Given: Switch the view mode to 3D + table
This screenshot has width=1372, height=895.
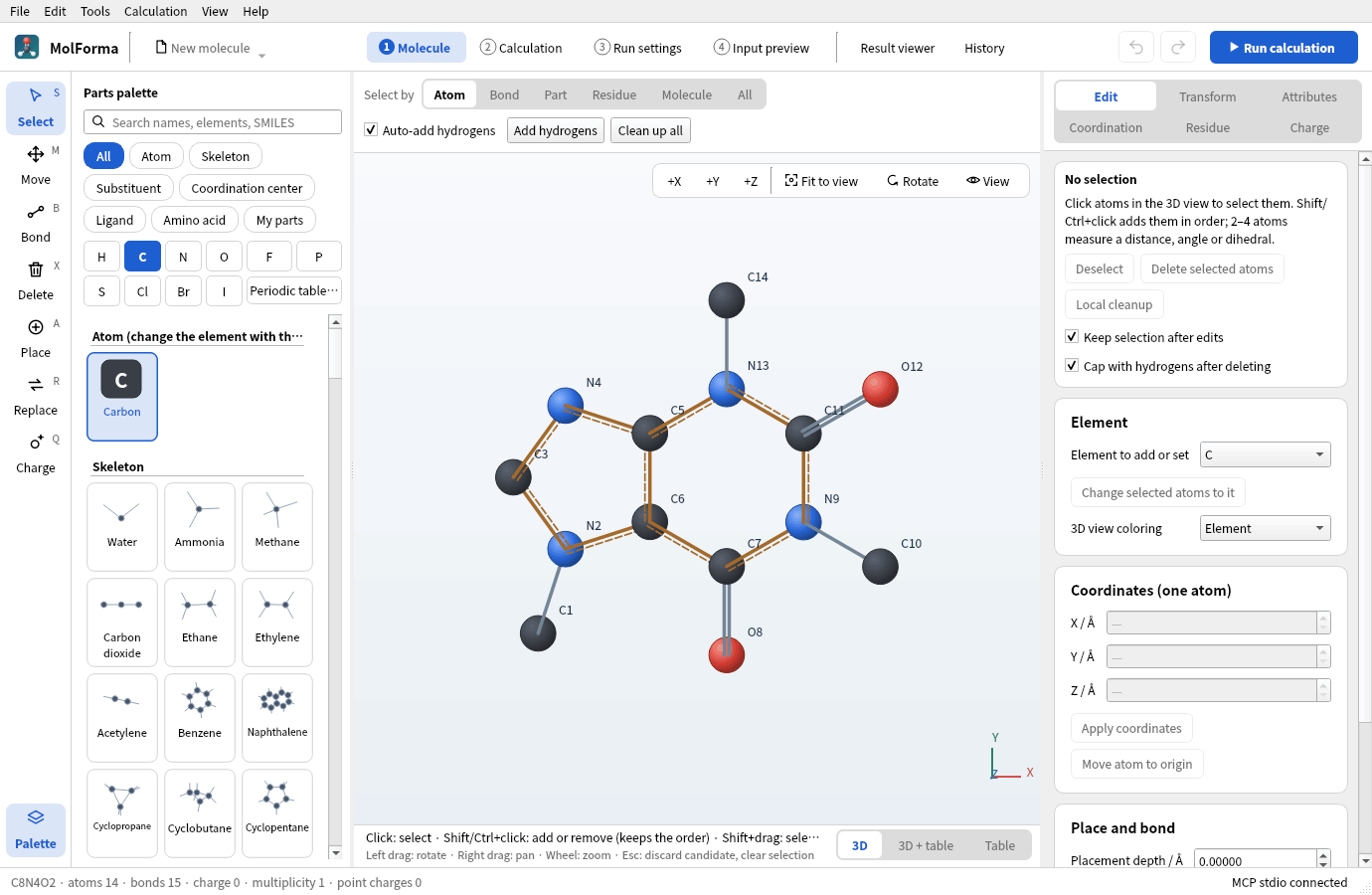Looking at the screenshot, I should pyautogui.click(x=926, y=845).
